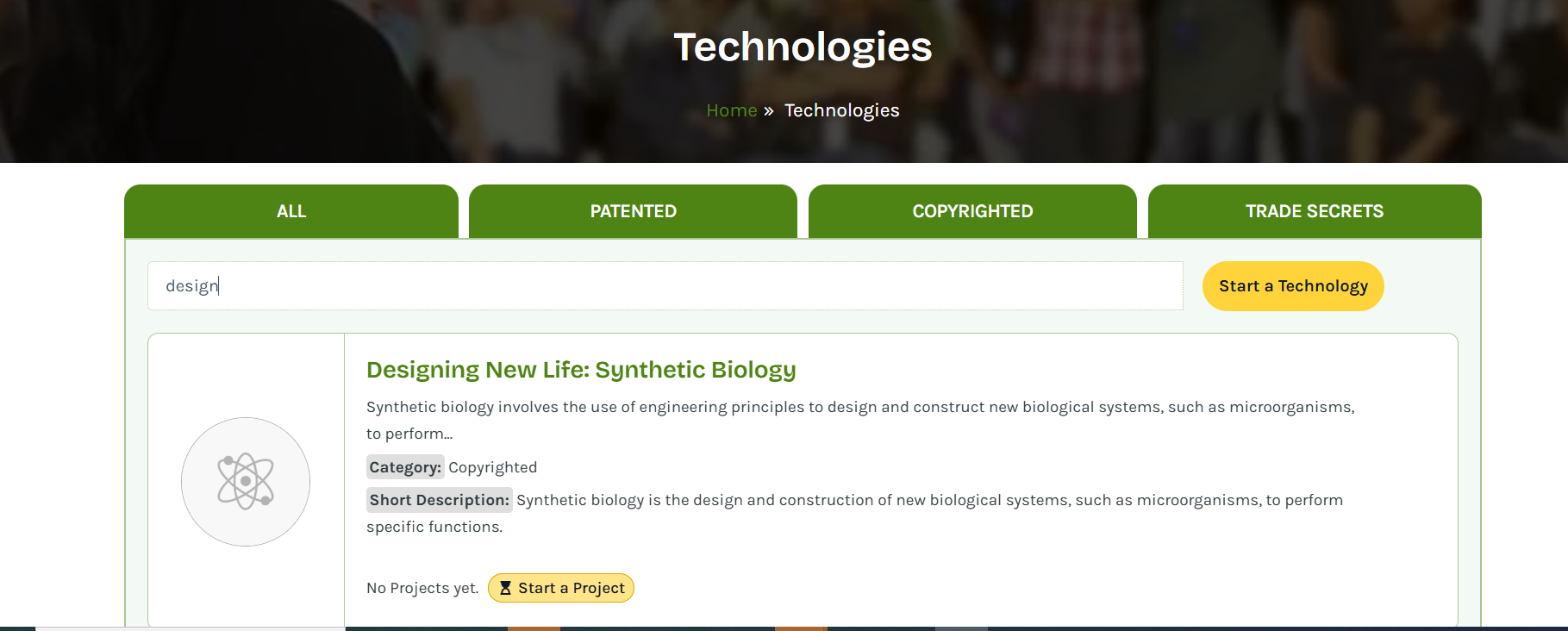
Task: Click the summary paragraph ending "to perform..."
Action: tap(859, 408)
